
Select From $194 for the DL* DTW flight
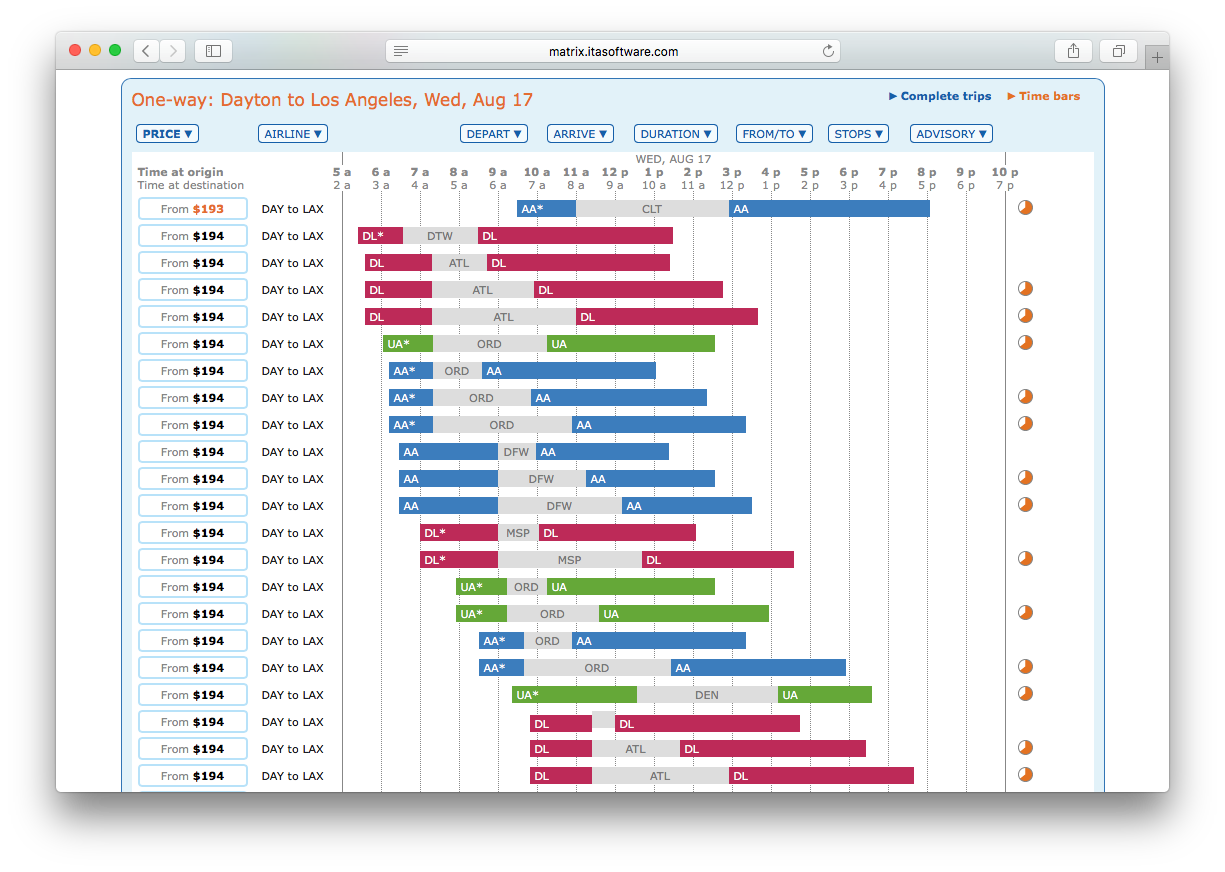[193, 236]
